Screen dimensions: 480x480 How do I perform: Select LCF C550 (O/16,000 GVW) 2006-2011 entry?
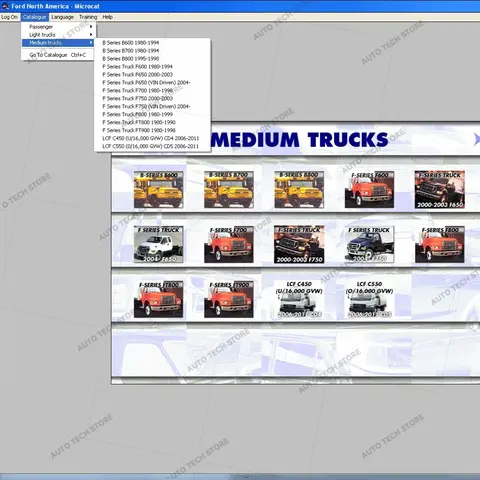(x=151, y=146)
